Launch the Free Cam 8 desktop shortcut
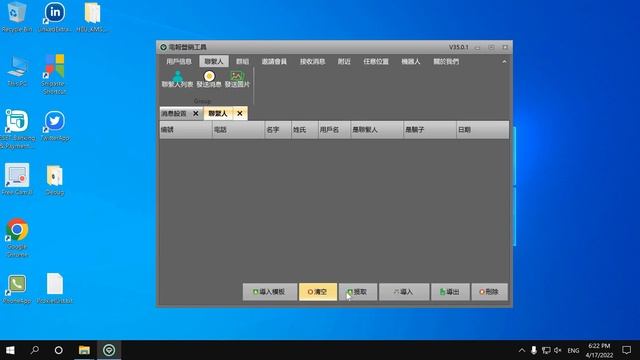Screen dimensions: 640x360 pyautogui.click(x=17, y=180)
